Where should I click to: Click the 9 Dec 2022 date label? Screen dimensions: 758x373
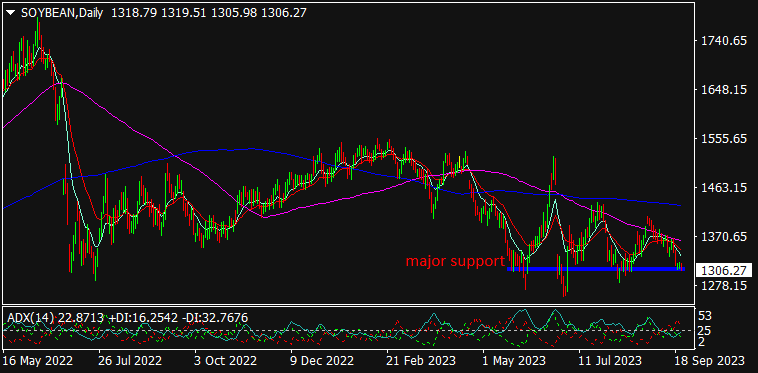[323, 361]
